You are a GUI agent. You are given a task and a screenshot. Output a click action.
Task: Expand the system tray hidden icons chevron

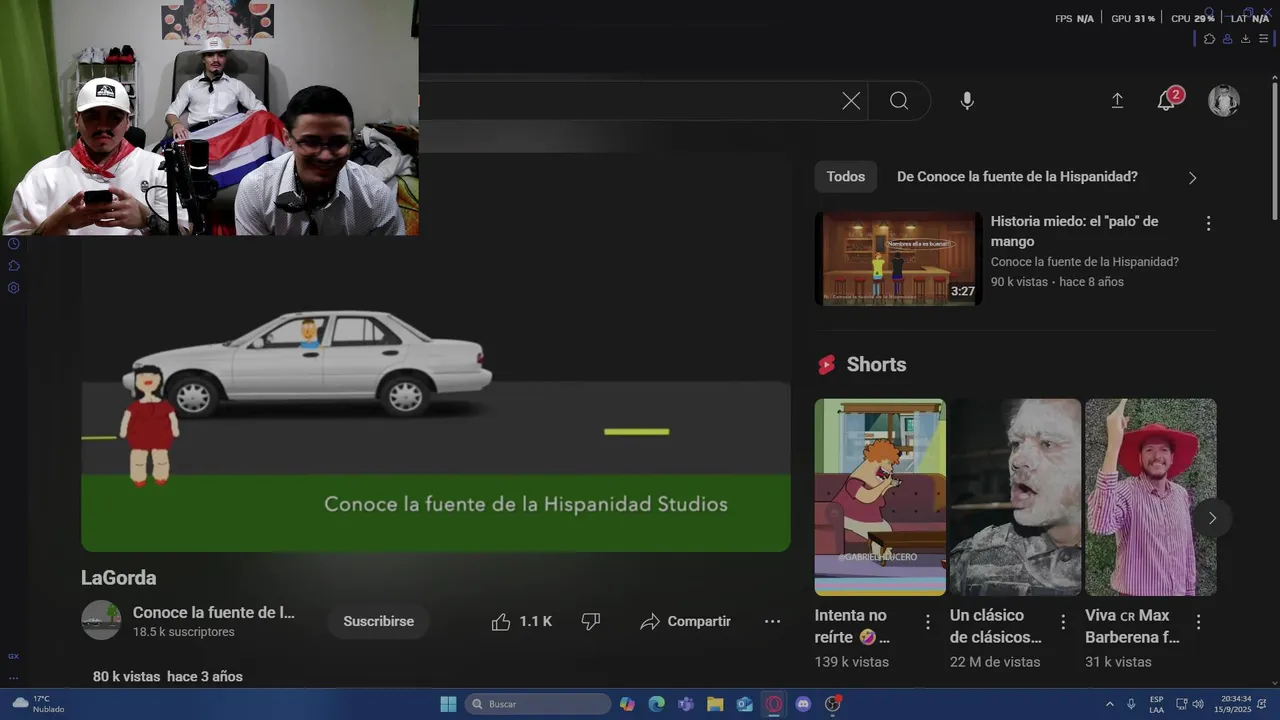coord(1109,704)
